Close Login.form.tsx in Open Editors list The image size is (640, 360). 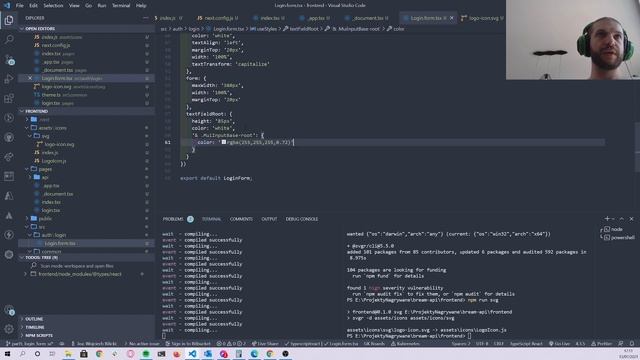[30, 78]
